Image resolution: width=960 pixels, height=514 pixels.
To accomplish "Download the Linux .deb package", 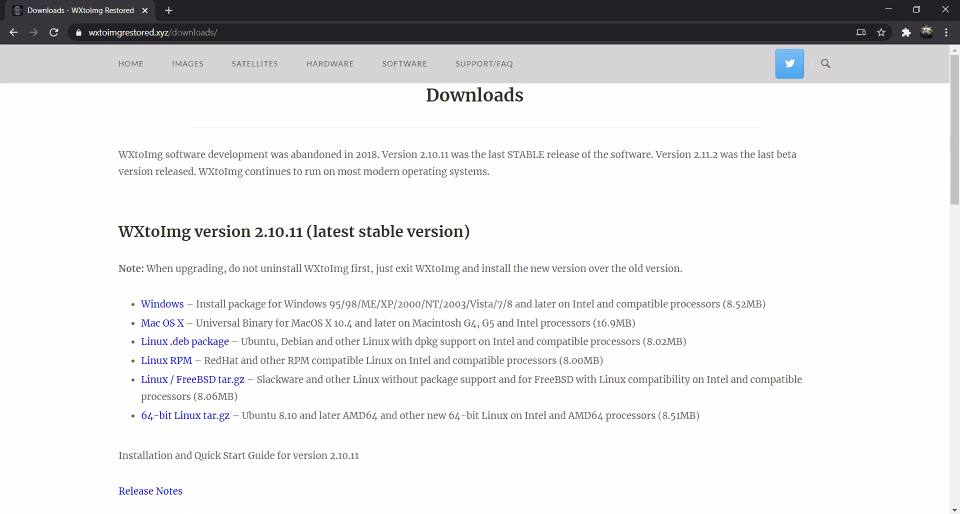I will [x=185, y=341].
